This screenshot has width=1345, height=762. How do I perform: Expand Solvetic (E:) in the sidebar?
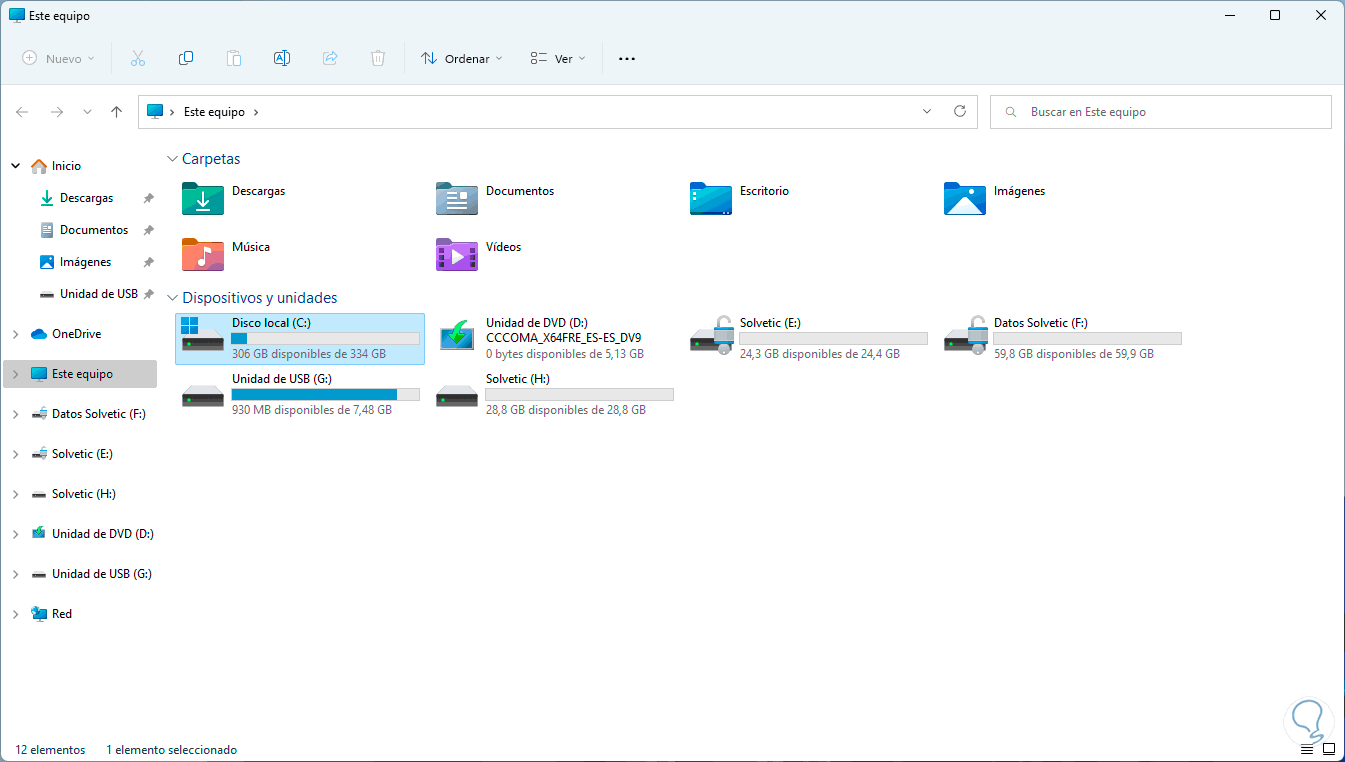click(x=15, y=454)
